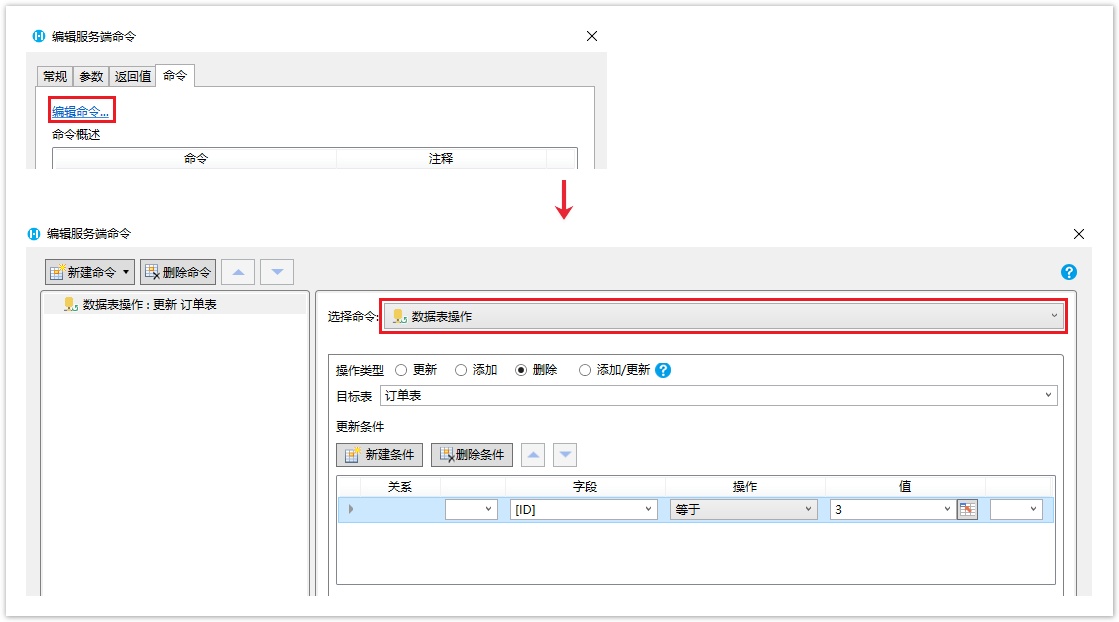
Task: Open the 等于 operation dropdown
Action: point(743,509)
